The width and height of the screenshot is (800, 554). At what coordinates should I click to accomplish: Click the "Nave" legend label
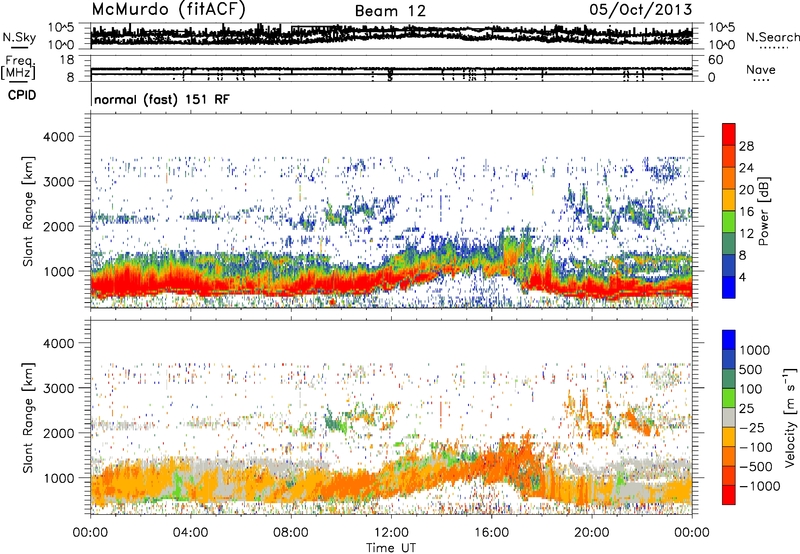click(x=761, y=69)
